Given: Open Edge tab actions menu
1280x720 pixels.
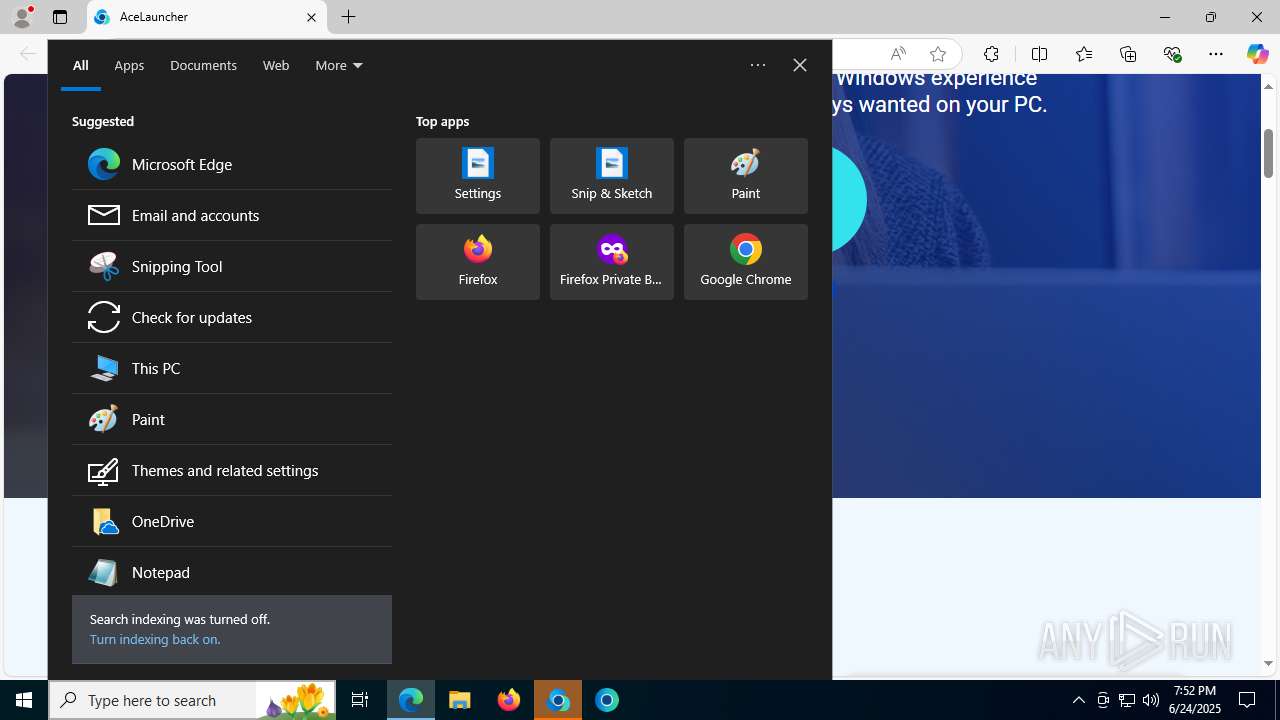Looking at the screenshot, I should [x=60, y=17].
